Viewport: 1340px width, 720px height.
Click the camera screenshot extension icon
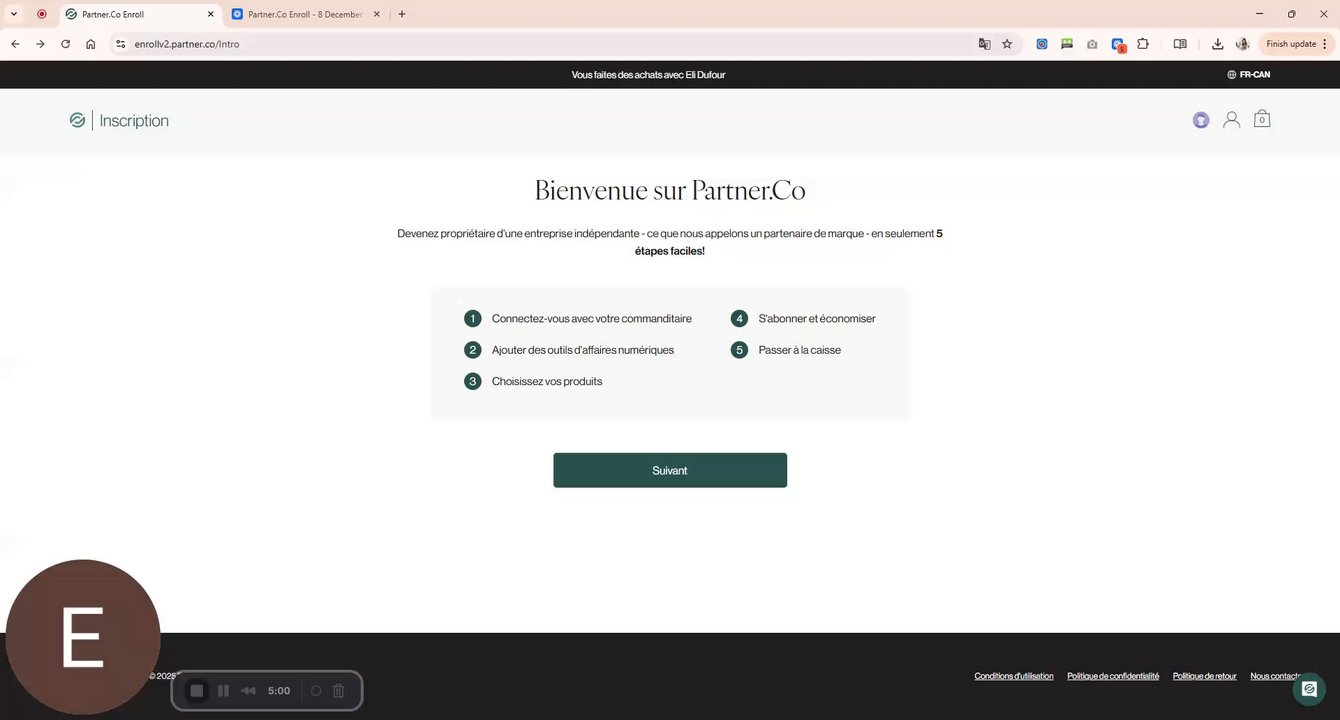1092,44
